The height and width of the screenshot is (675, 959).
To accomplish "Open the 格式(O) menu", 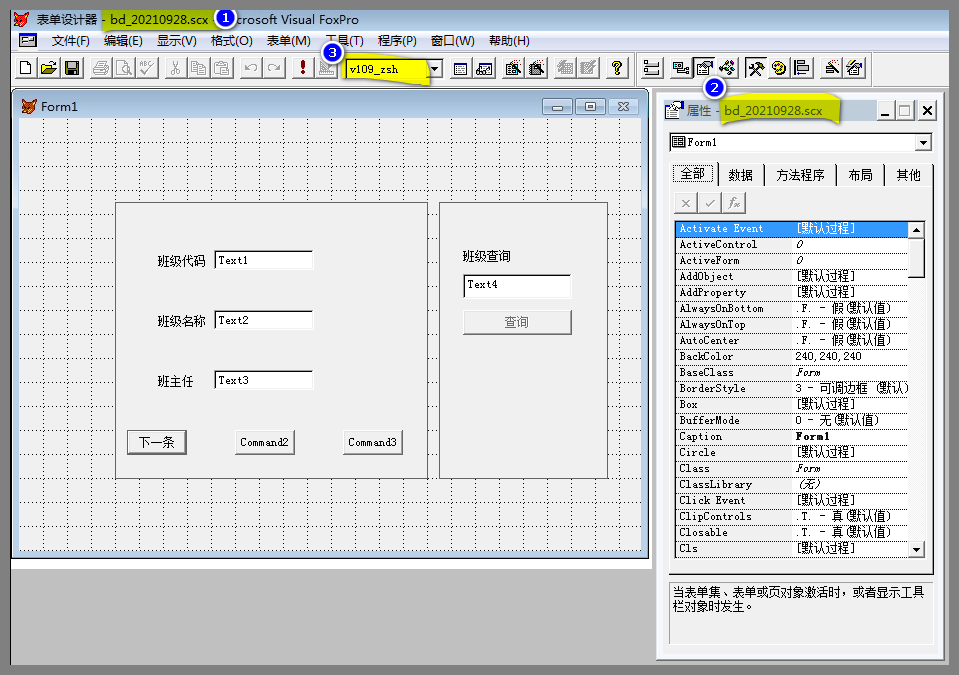I will click(231, 41).
